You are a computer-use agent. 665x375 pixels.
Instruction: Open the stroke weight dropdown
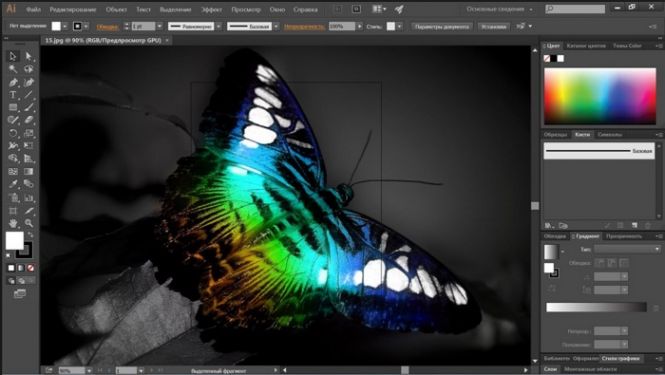pyautogui.click(x=159, y=26)
